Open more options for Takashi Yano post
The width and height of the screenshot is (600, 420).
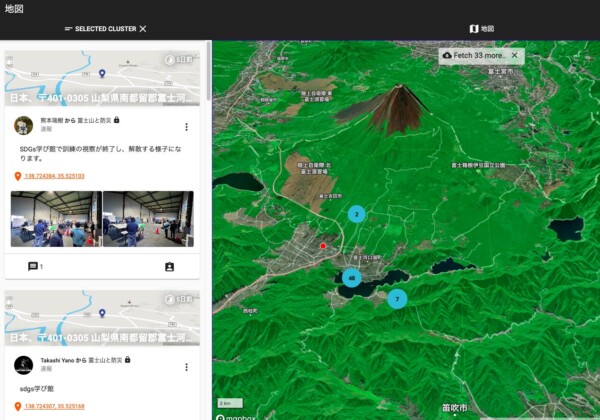[186, 367]
